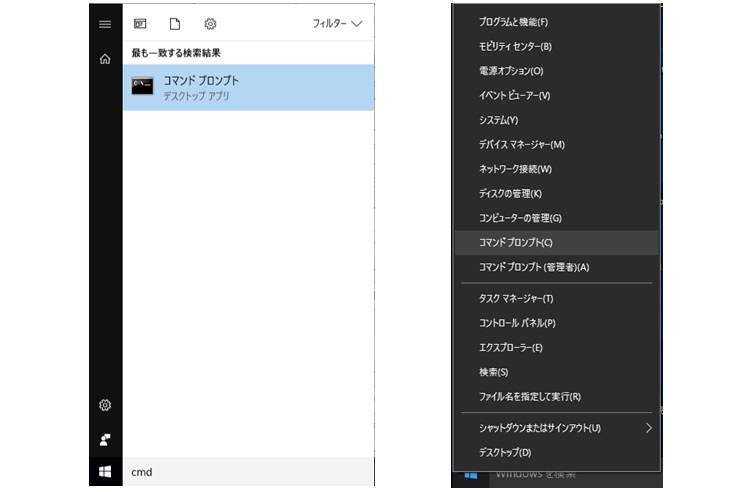Select ファイル名を指定して実行(R)
Image resolution: width=743 pixels, height=492 pixels.
[556, 397]
